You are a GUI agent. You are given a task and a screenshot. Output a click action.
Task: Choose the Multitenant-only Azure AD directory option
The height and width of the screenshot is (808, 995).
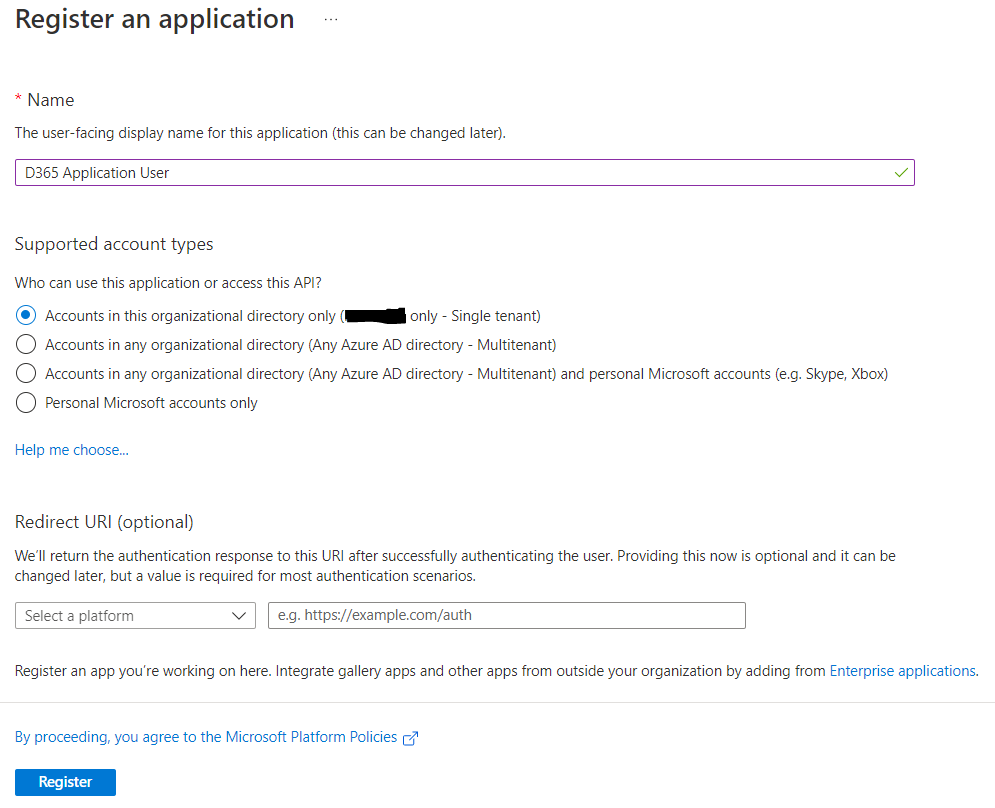(x=26, y=345)
